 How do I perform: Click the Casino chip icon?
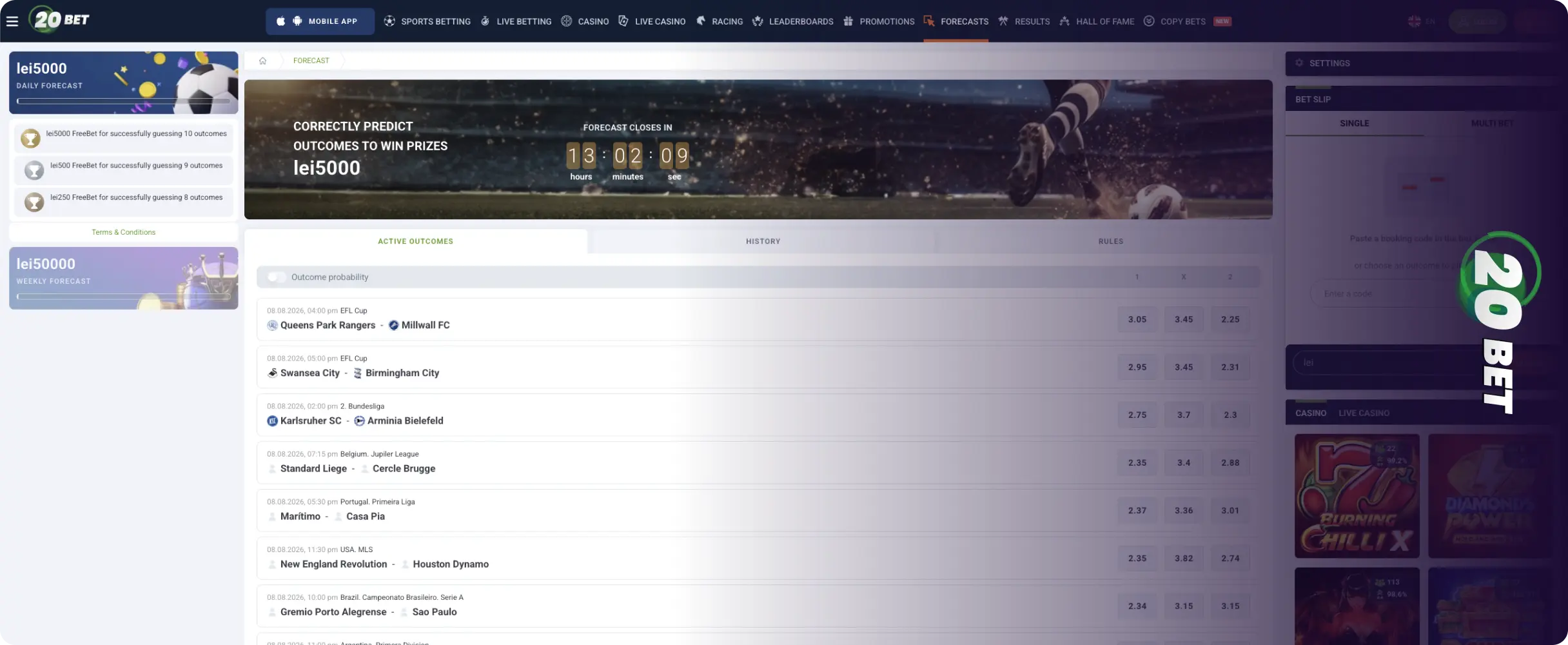[x=566, y=21]
